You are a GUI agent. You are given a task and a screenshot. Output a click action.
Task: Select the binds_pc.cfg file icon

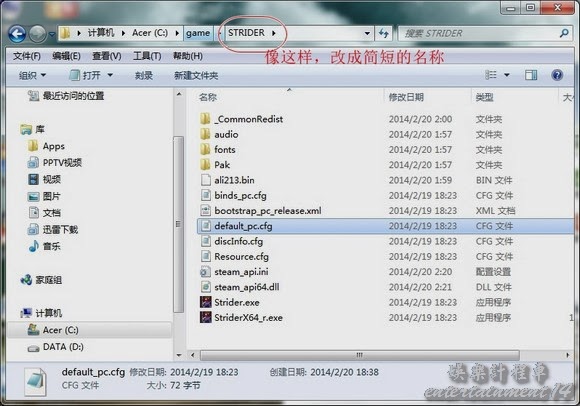coord(205,195)
